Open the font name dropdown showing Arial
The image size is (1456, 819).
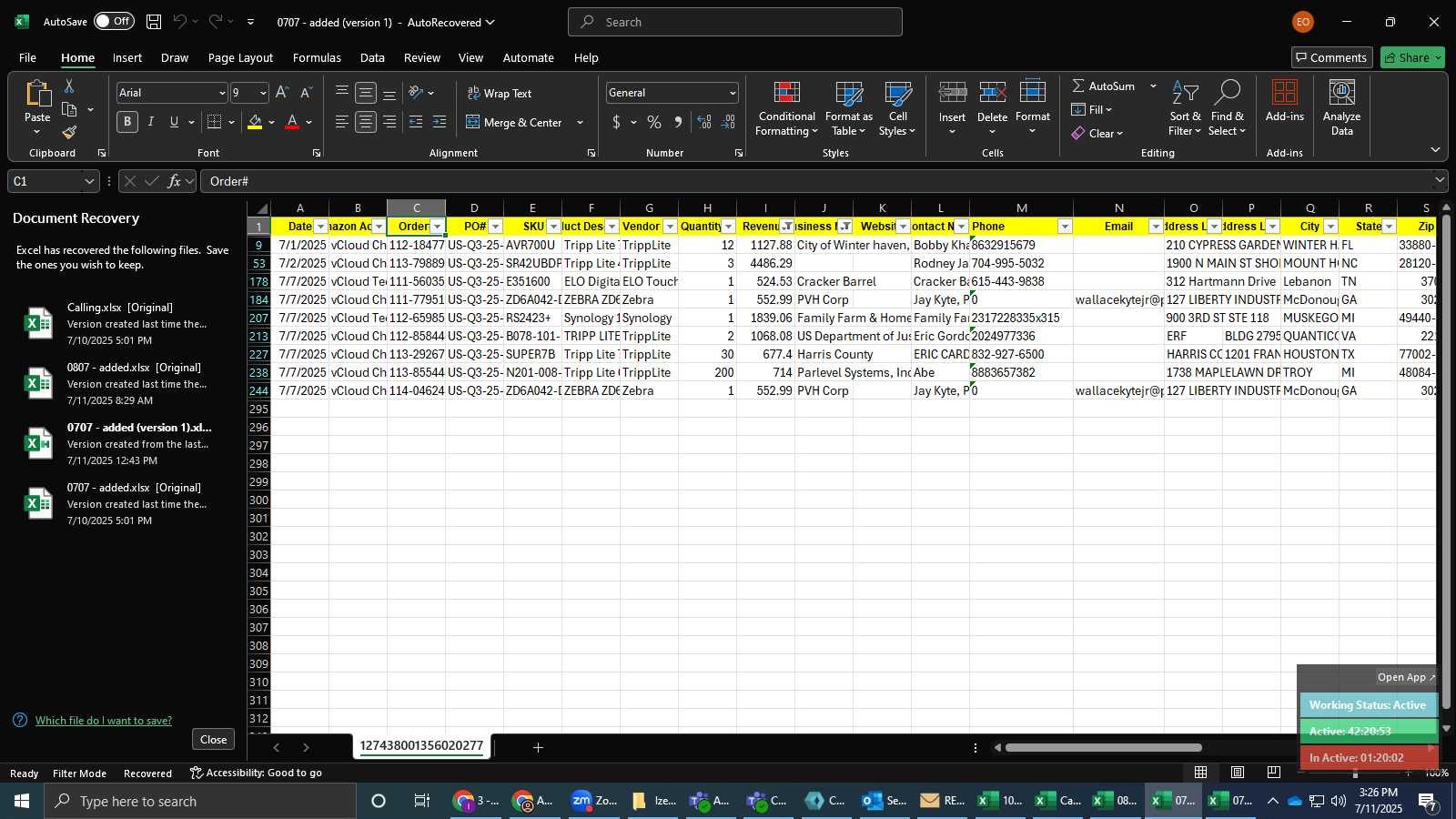(221, 93)
